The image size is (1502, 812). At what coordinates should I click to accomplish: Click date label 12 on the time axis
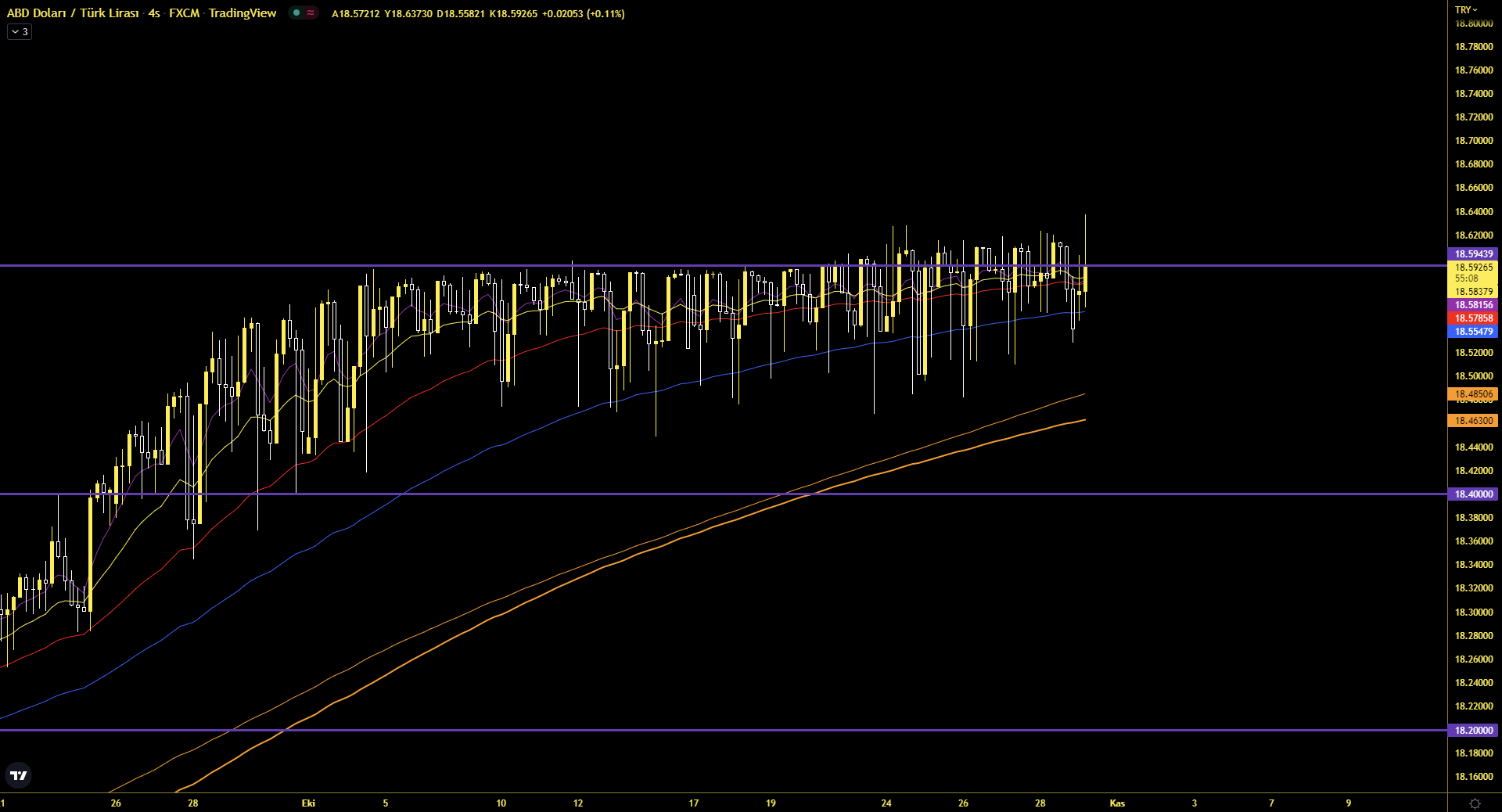tap(578, 803)
